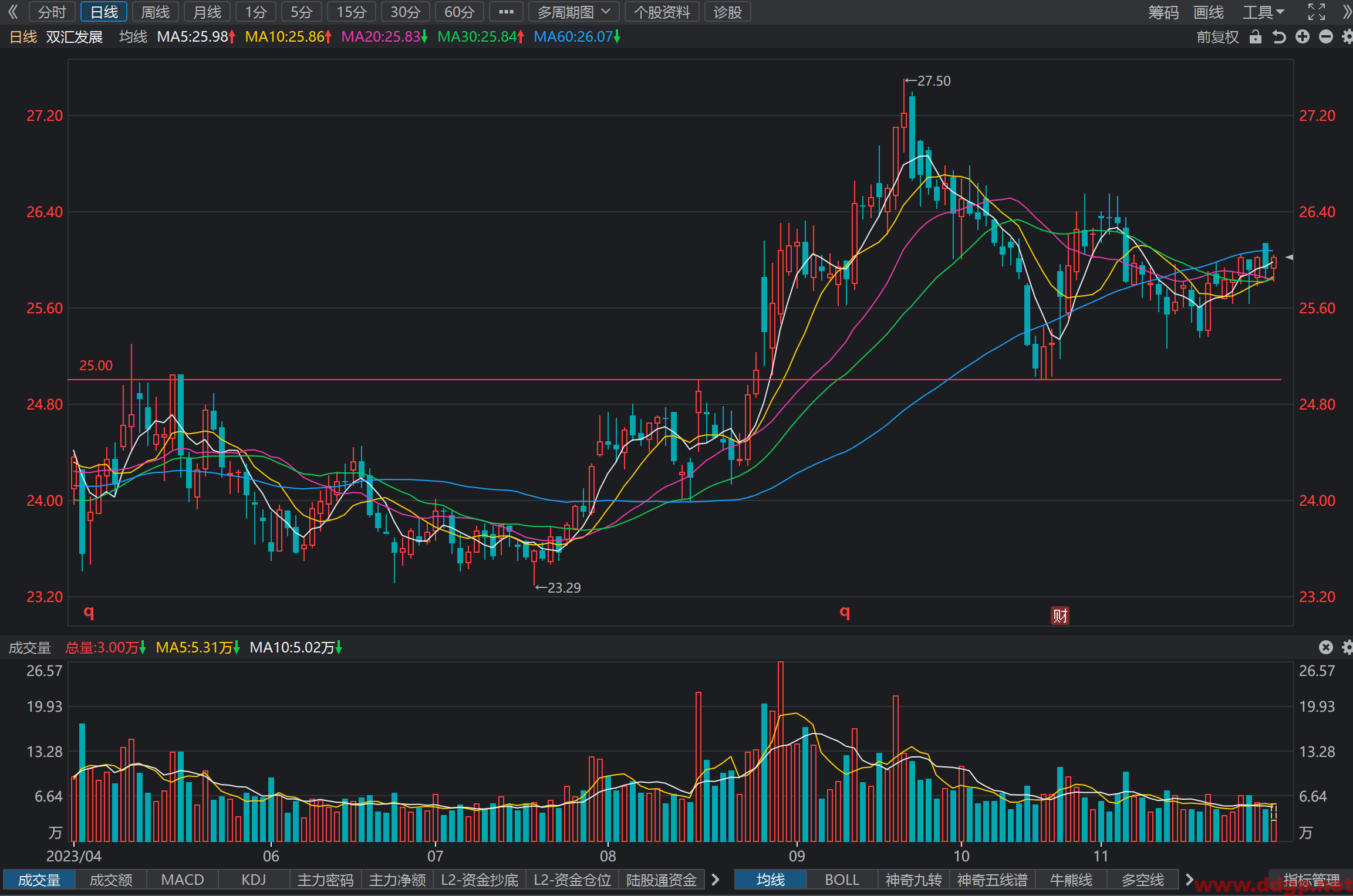The height and width of the screenshot is (896, 1353).
Task: Open chart settings gear in top header
Action: click(x=1348, y=38)
